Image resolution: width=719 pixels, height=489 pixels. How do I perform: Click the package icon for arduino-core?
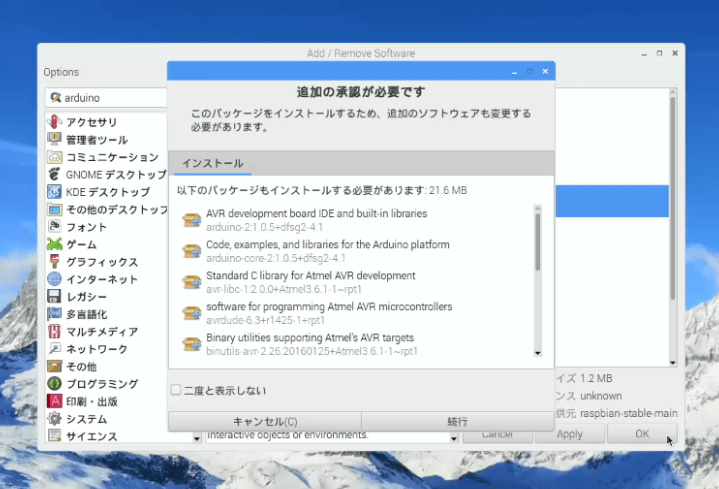[192, 251]
